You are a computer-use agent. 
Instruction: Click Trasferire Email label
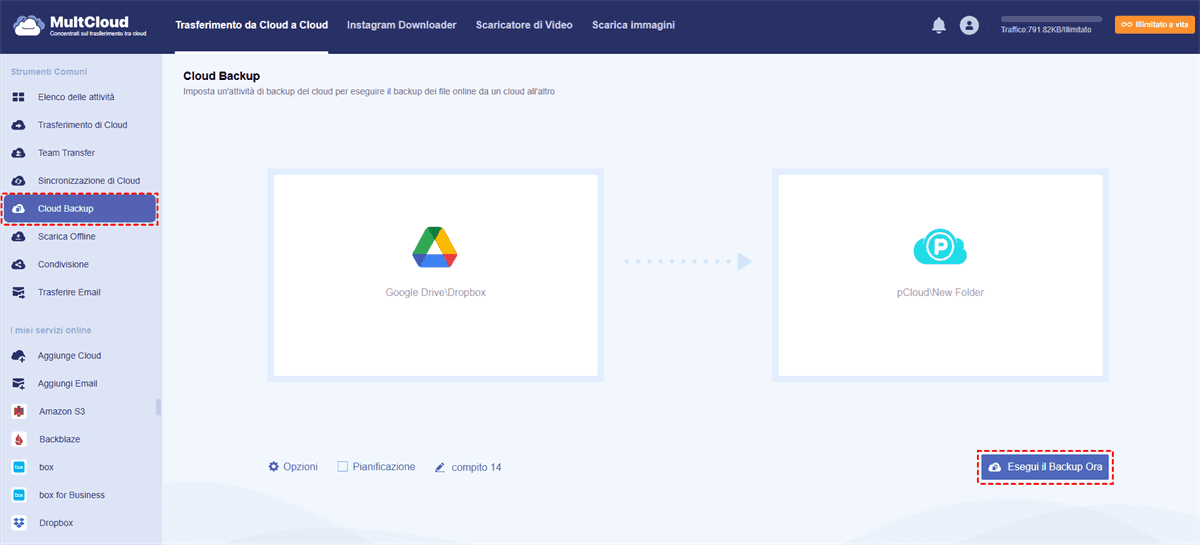point(69,293)
